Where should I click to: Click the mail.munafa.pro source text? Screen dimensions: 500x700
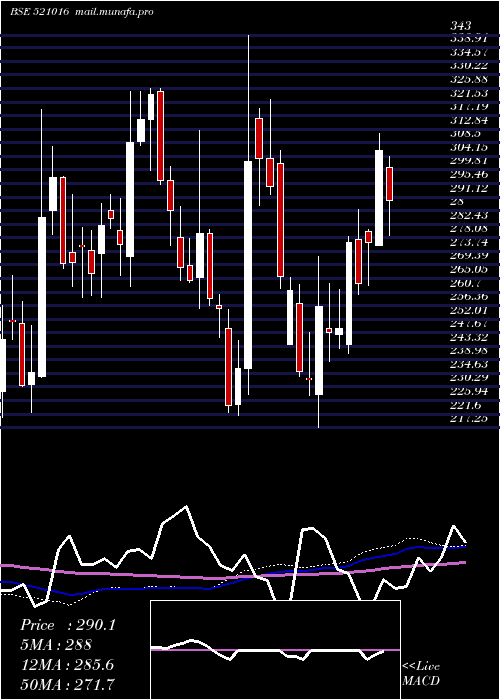tap(113, 12)
